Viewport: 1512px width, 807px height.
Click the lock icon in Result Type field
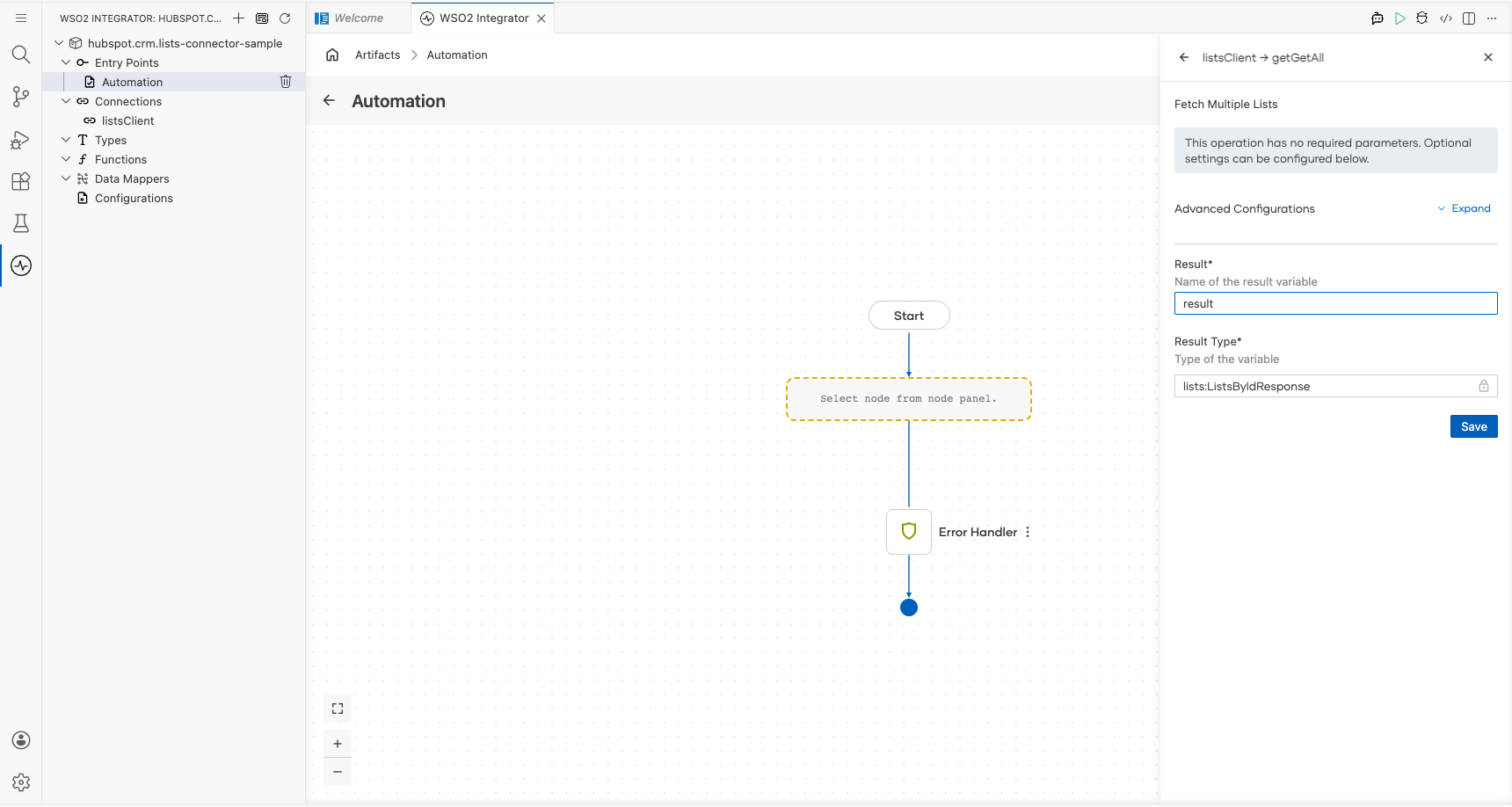pyautogui.click(x=1484, y=386)
